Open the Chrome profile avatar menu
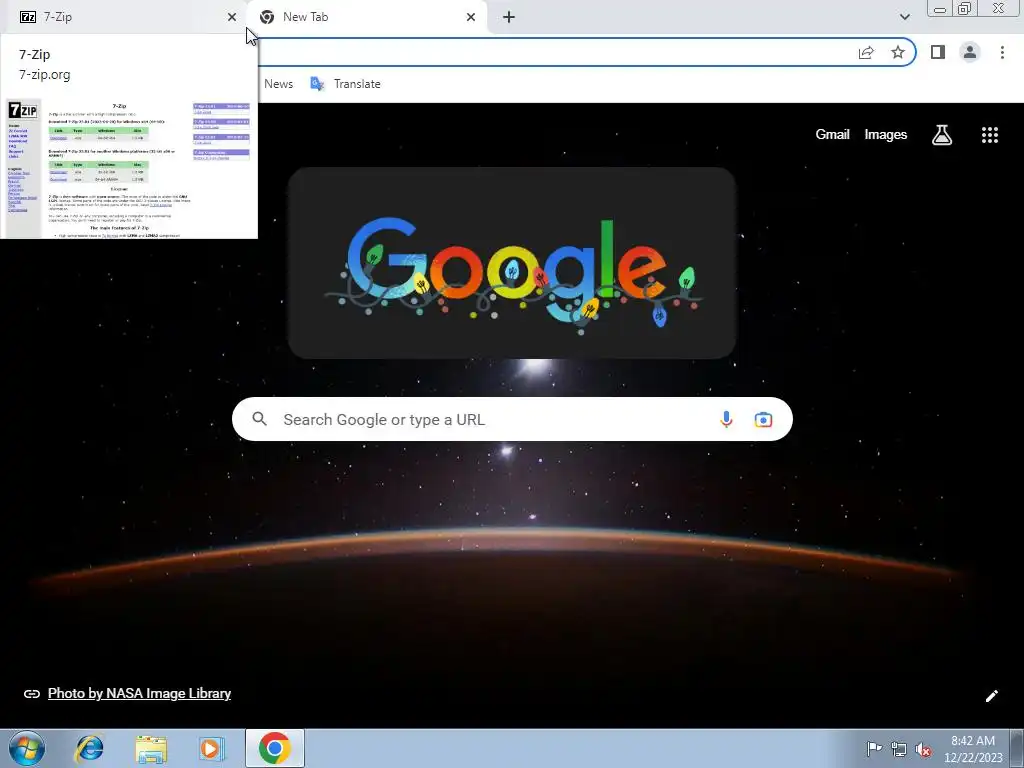The image size is (1024, 768). click(x=970, y=52)
